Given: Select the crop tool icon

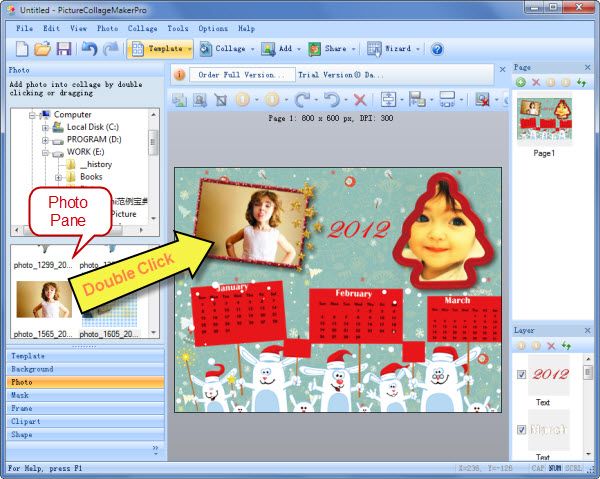Looking at the screenshot, I should (221, 100).
